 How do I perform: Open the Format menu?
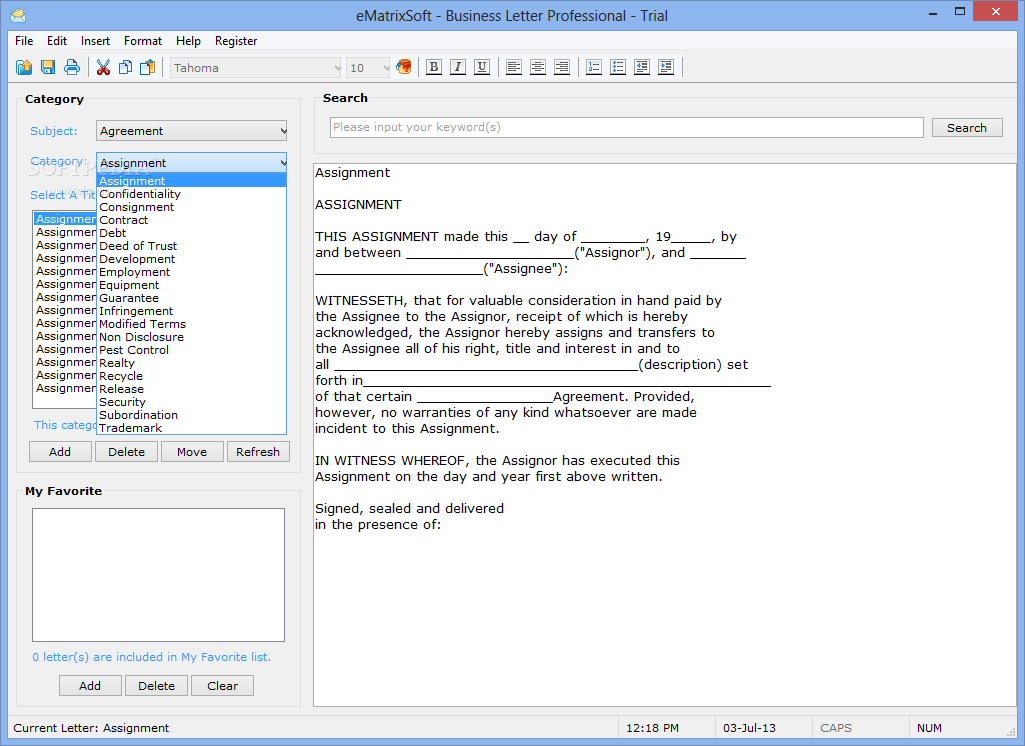point(143,41)
